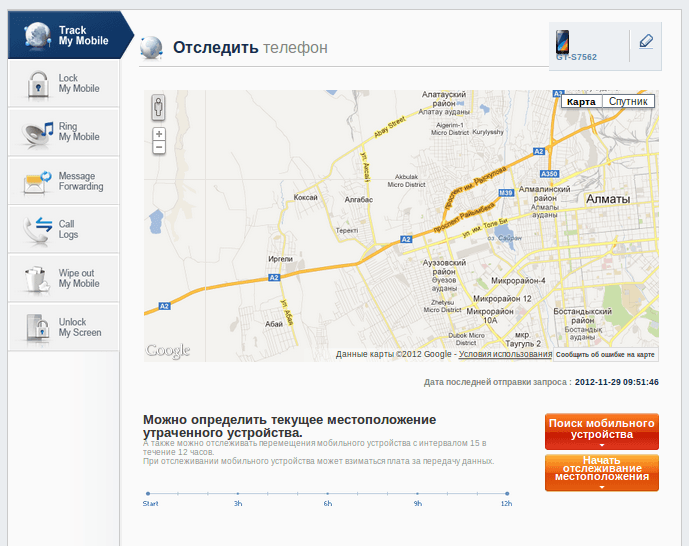Click the Street View pegman icon

tap(159, 107)
